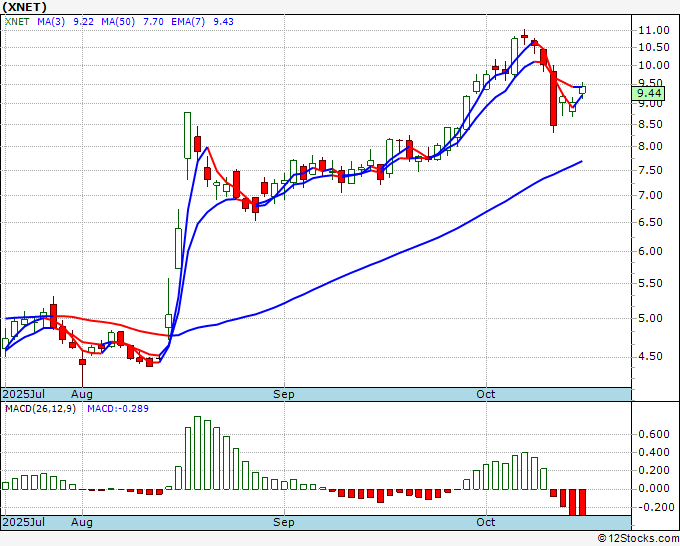Click the 7.00 price axis label
The image size is (680, 546).
click(x=651, y=196)
